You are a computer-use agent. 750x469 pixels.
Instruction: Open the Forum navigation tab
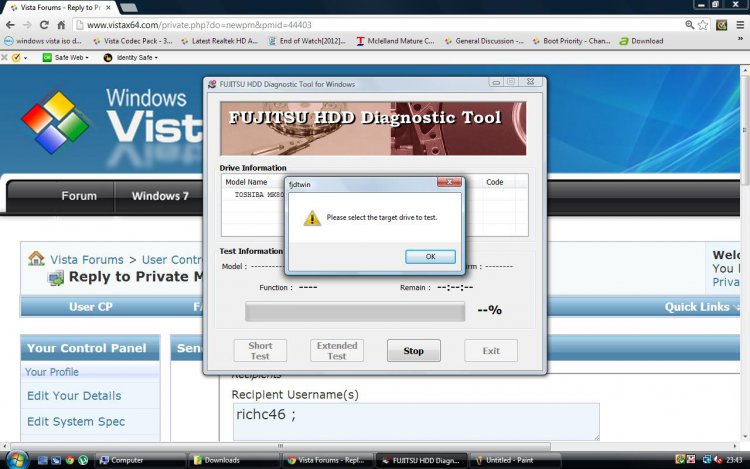(x=79, y=196)
